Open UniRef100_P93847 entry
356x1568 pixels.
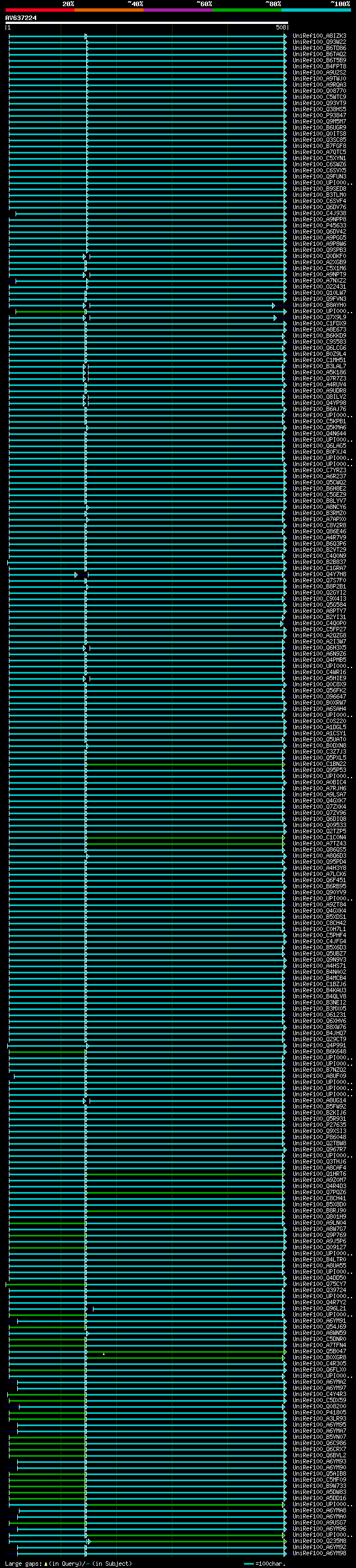[x=319, y=115]
